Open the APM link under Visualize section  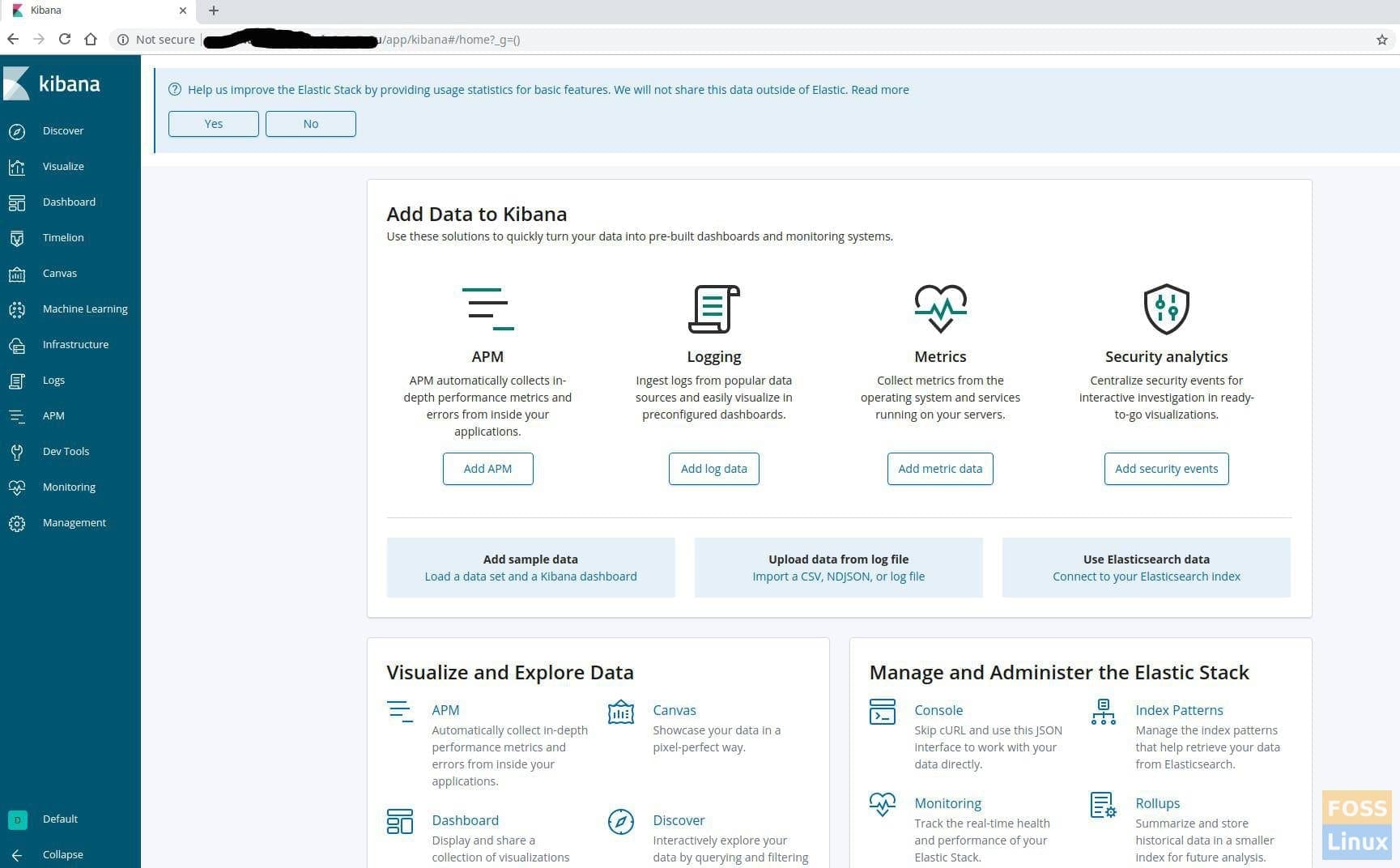point(445,710)
